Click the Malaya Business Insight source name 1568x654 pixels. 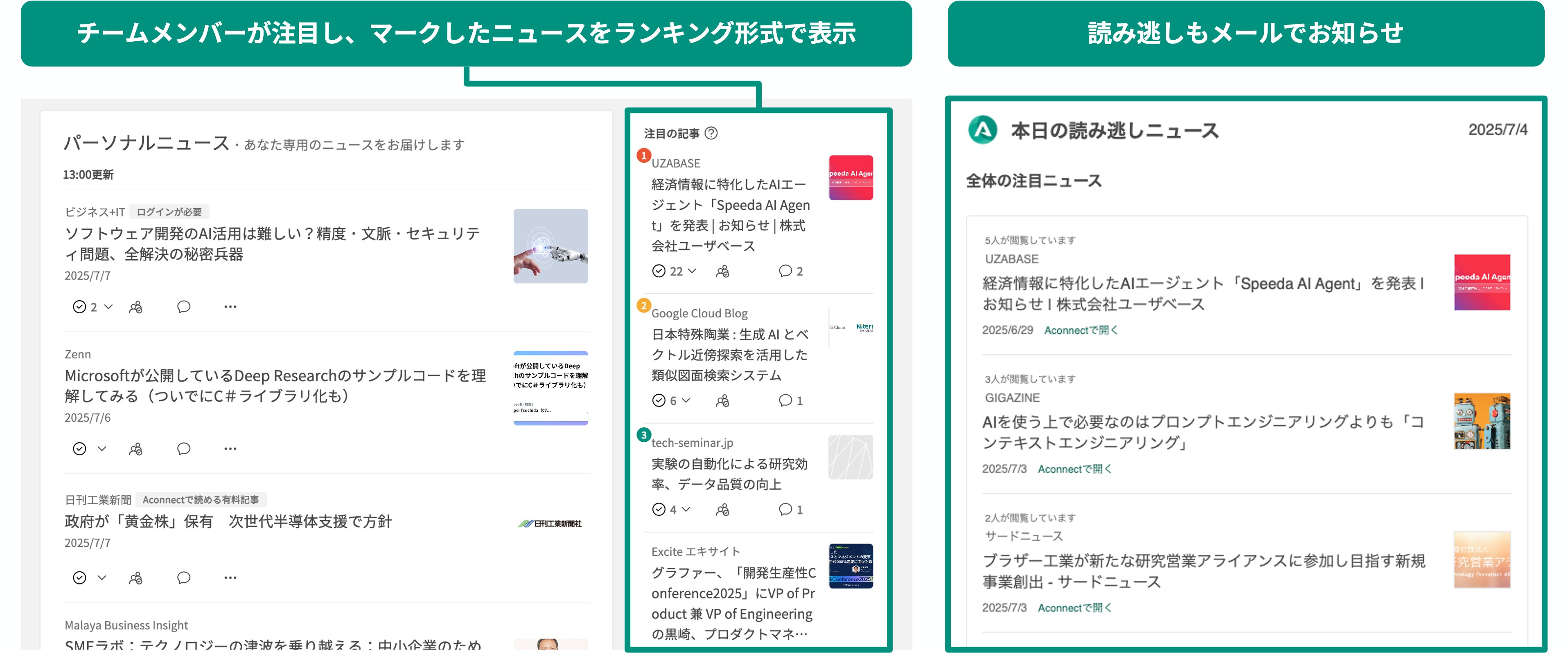(x=126, y=625)
